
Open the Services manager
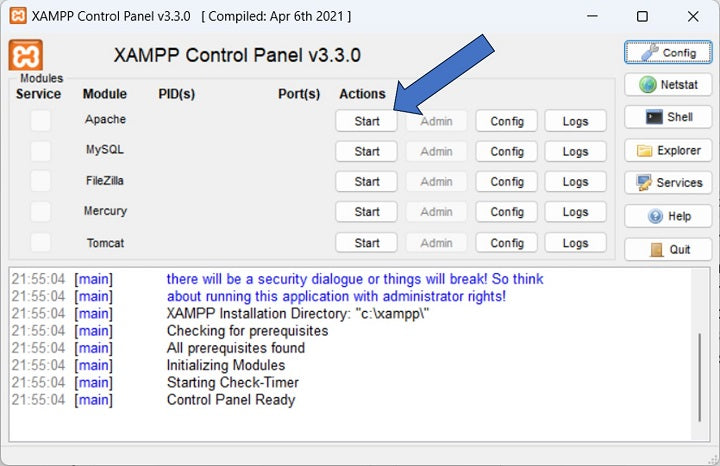[x=667, y=183]
